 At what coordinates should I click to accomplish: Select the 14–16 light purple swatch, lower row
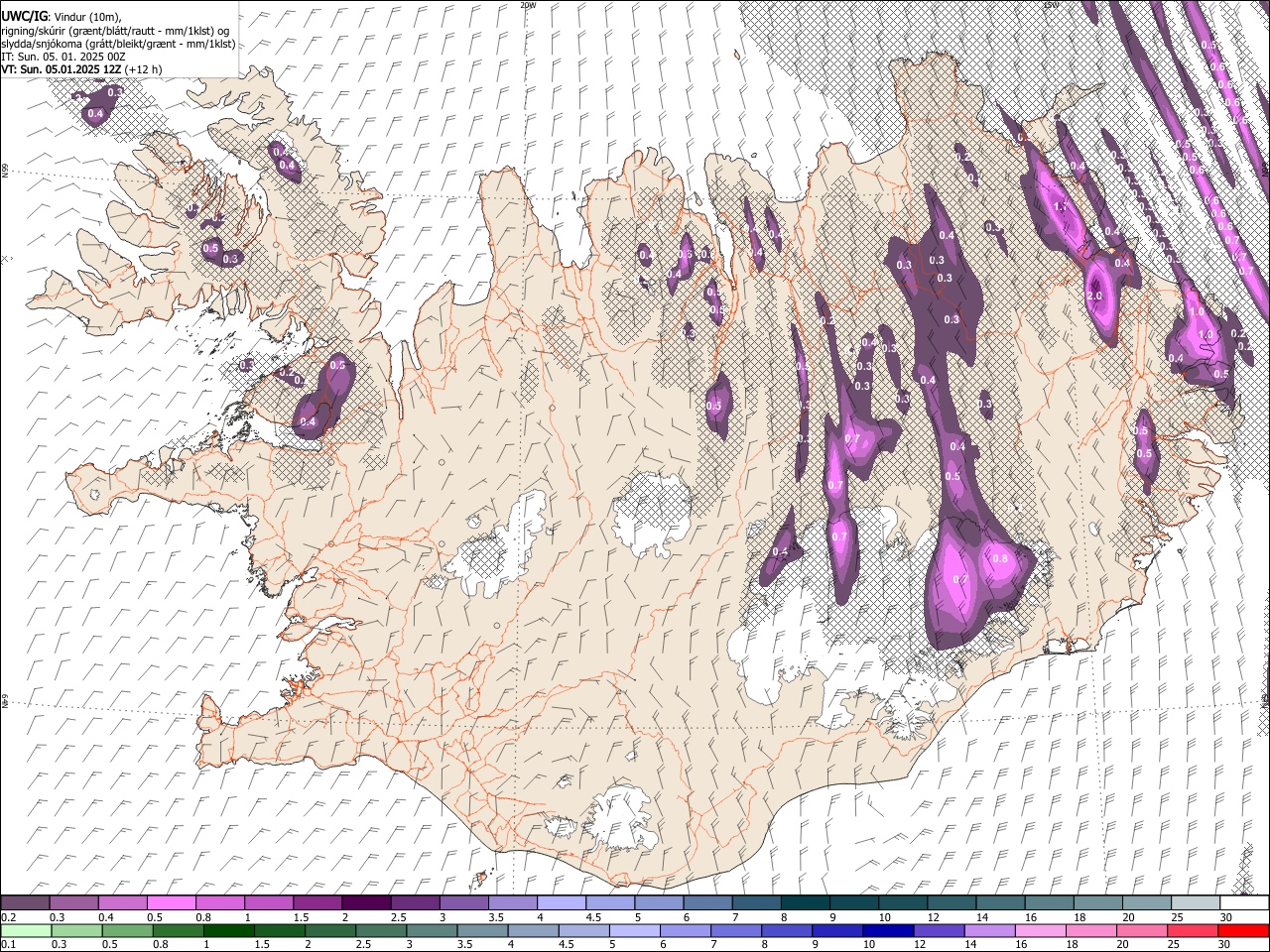coord(990,930)
